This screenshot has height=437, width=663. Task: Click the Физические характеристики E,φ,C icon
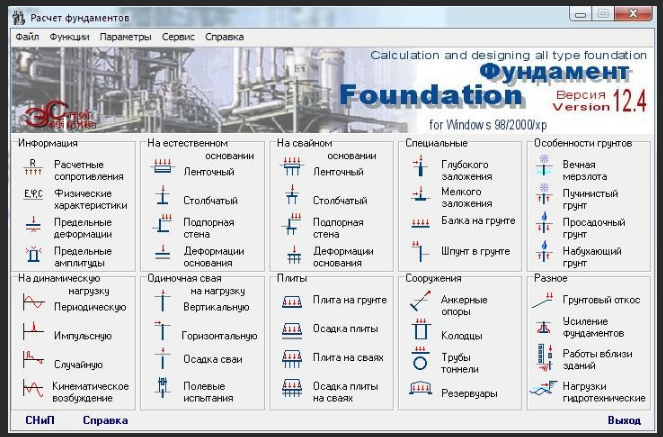(33, 194)
